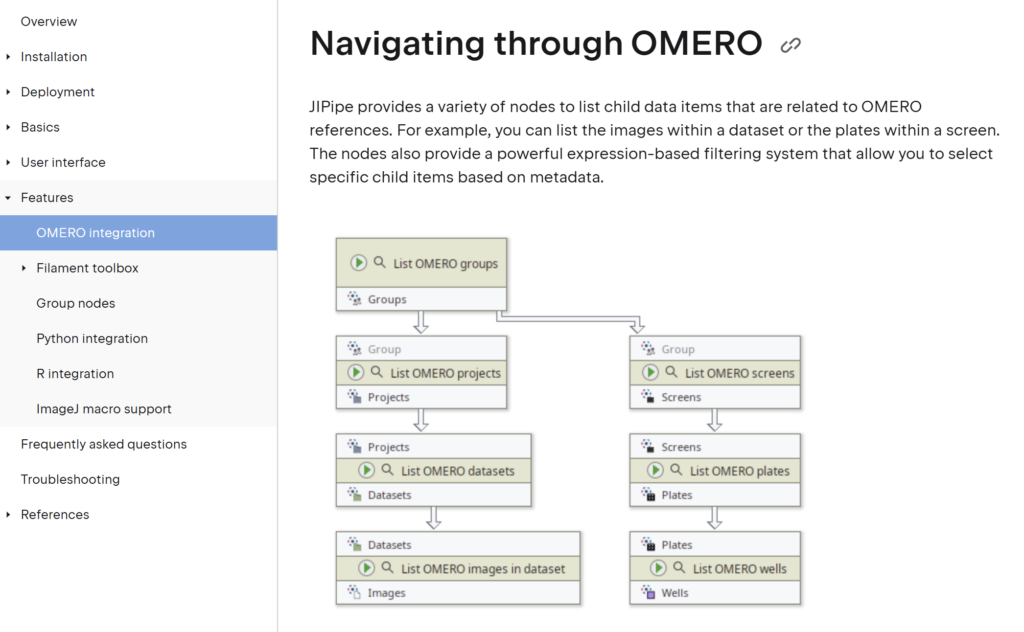
Task: Open the Python integration page
Action: pos(92,338)
